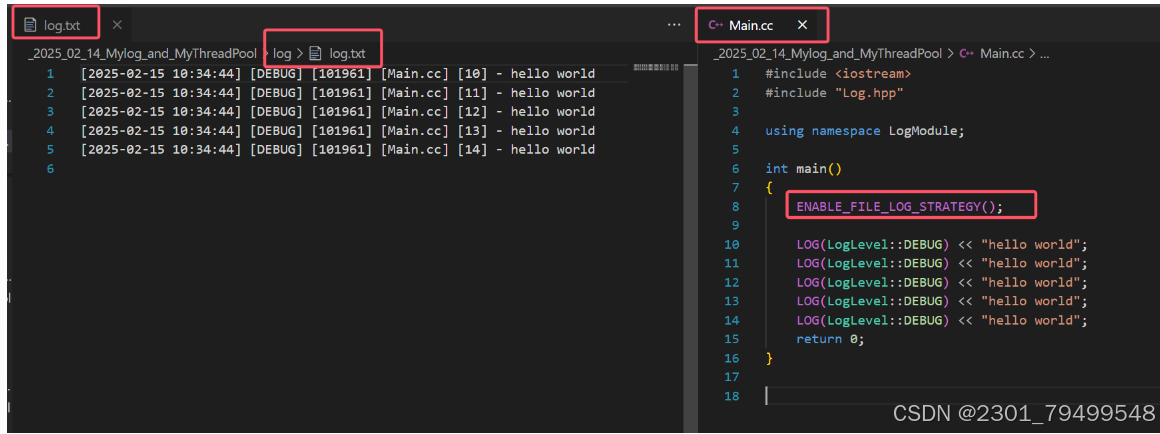Open the Main.cc breadcrumb item
The width and height of the screenshot is (1160, 434).
coord(1001,53)
